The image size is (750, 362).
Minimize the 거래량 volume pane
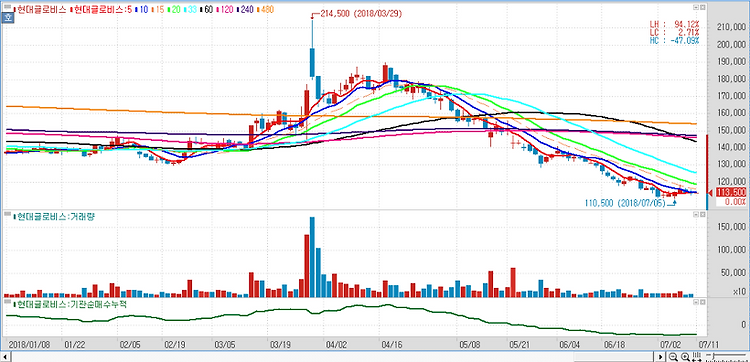click(x=695, y=216)
